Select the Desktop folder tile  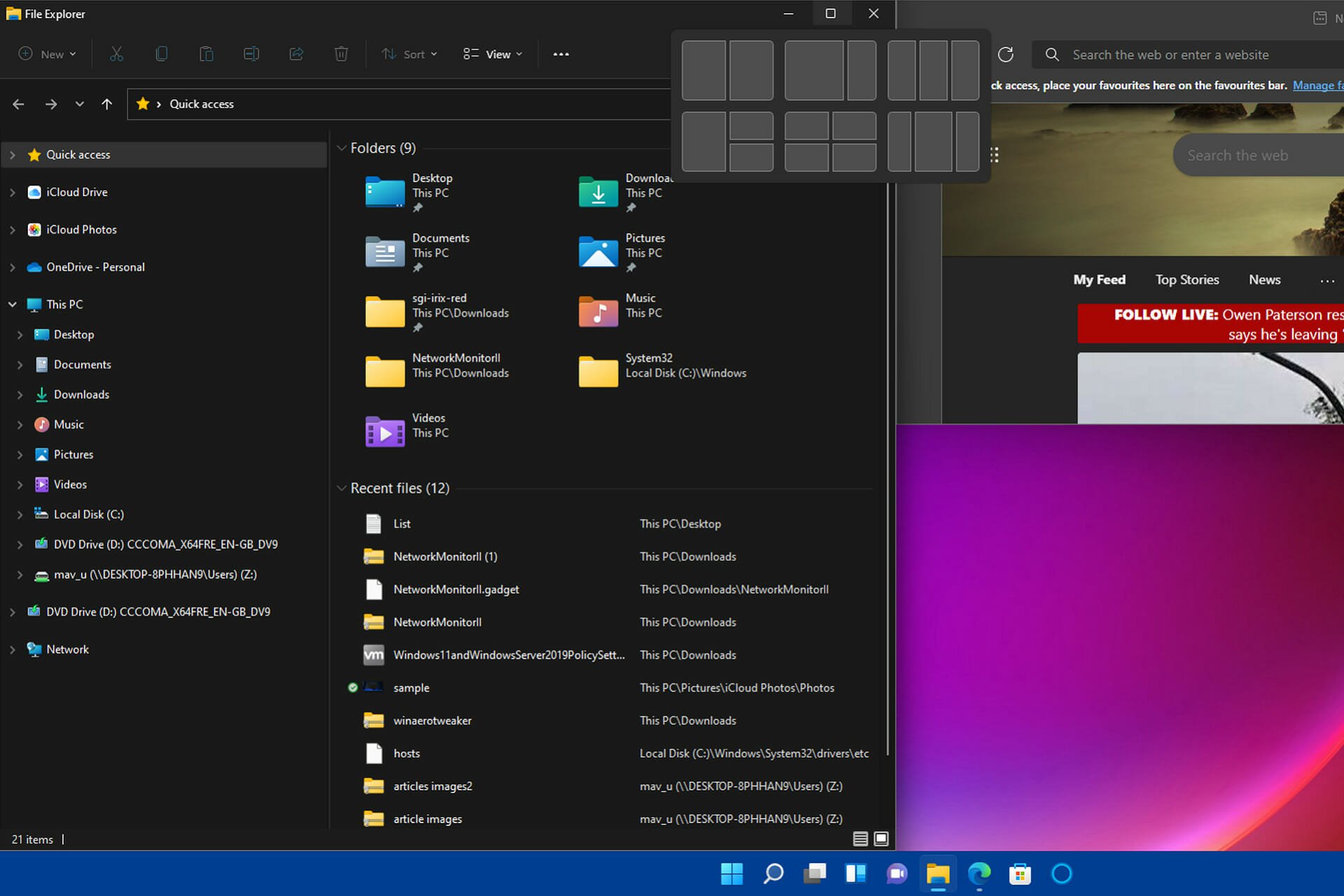[x=409, y=192]
